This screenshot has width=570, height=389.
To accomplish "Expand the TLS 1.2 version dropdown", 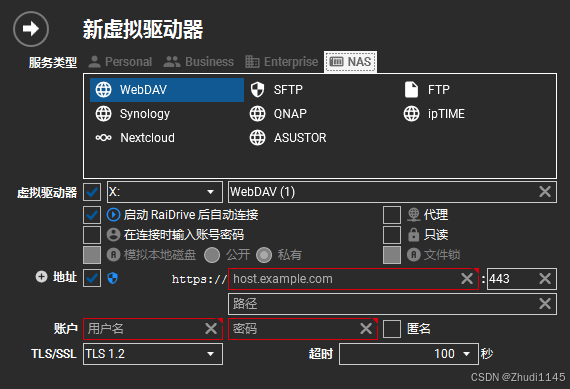I will 153,354.
